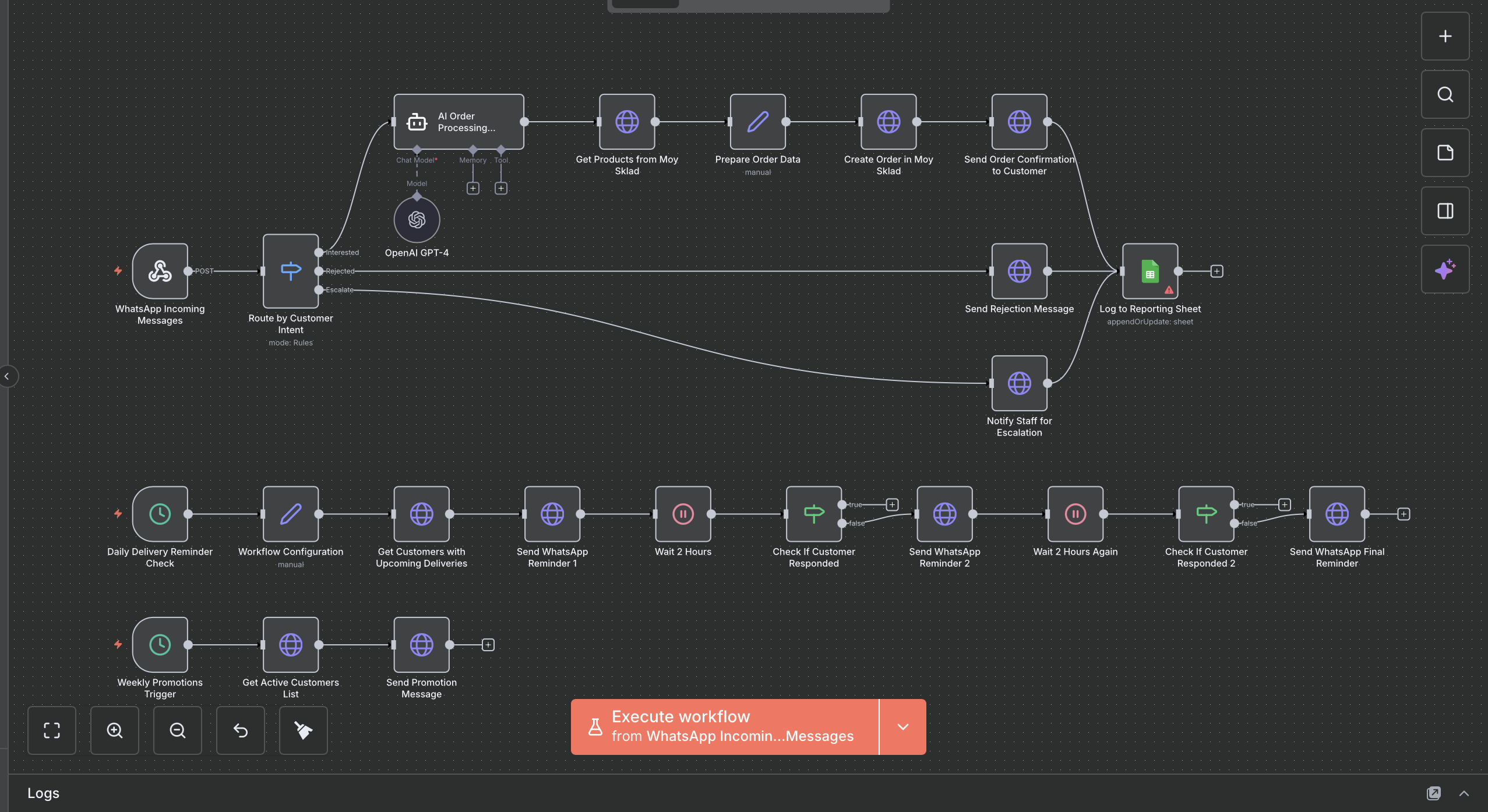Click the Rejected output connector
This screenshot has width=1488, height=812.
click(319, 271)
